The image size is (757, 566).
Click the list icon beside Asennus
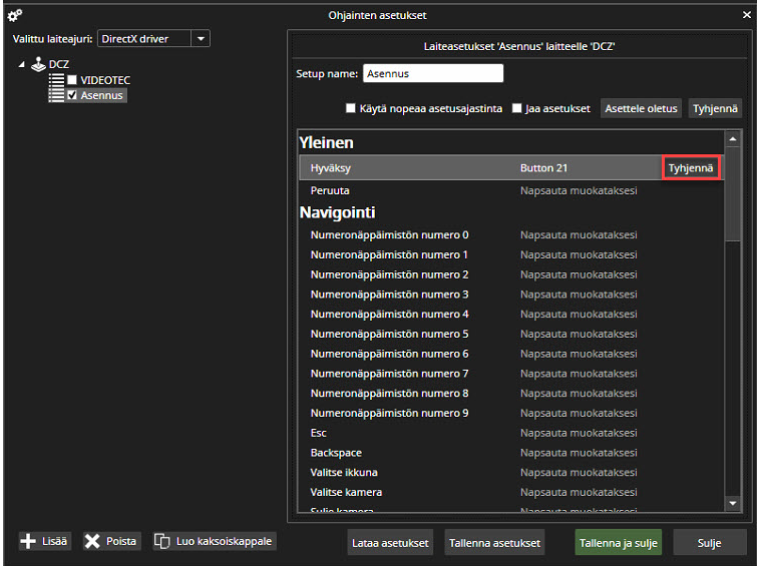[x=56, y=95]
